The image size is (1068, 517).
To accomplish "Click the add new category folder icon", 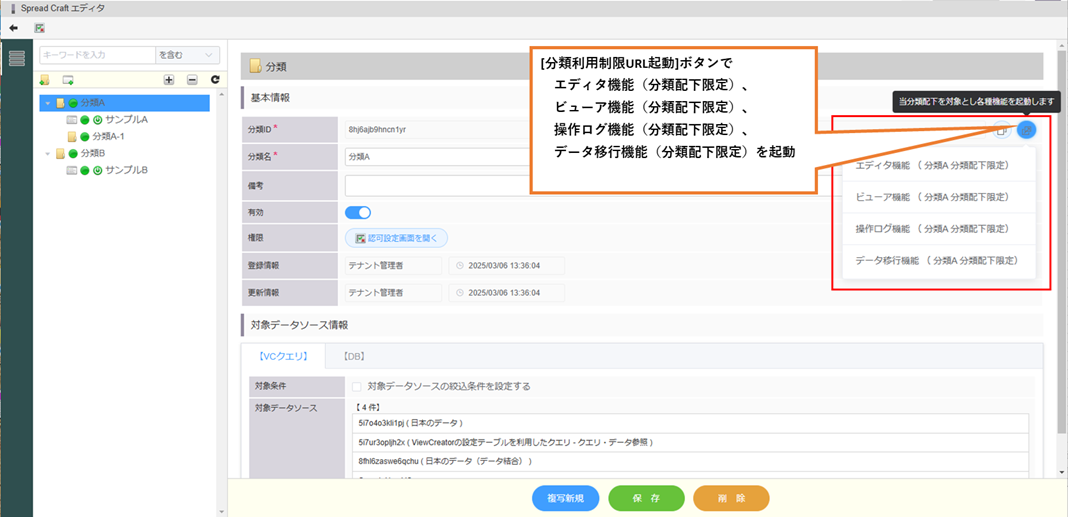I will tap(45, 79).
